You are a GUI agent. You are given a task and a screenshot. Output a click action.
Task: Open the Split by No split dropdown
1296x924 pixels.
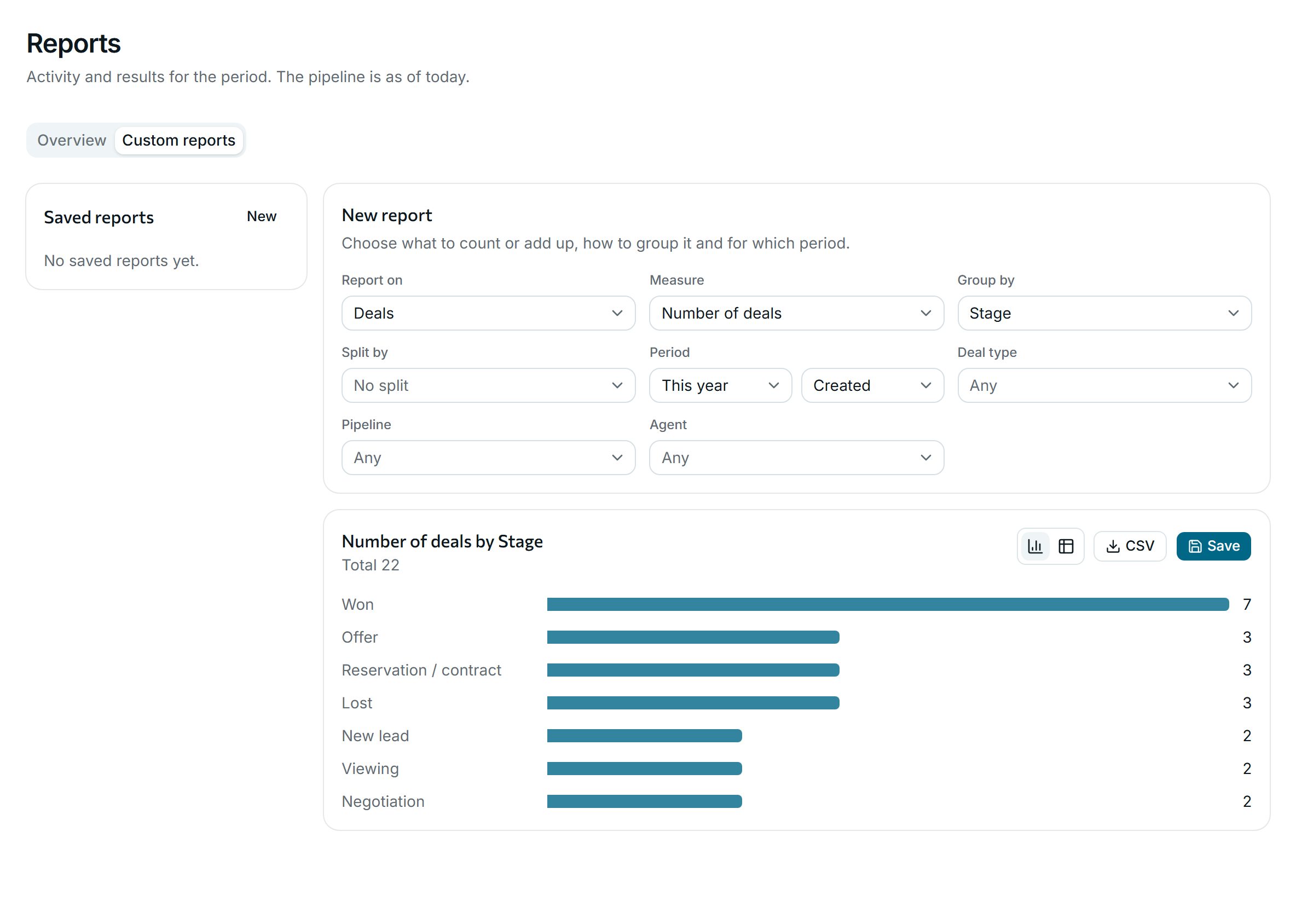click(x=488, y=385)
